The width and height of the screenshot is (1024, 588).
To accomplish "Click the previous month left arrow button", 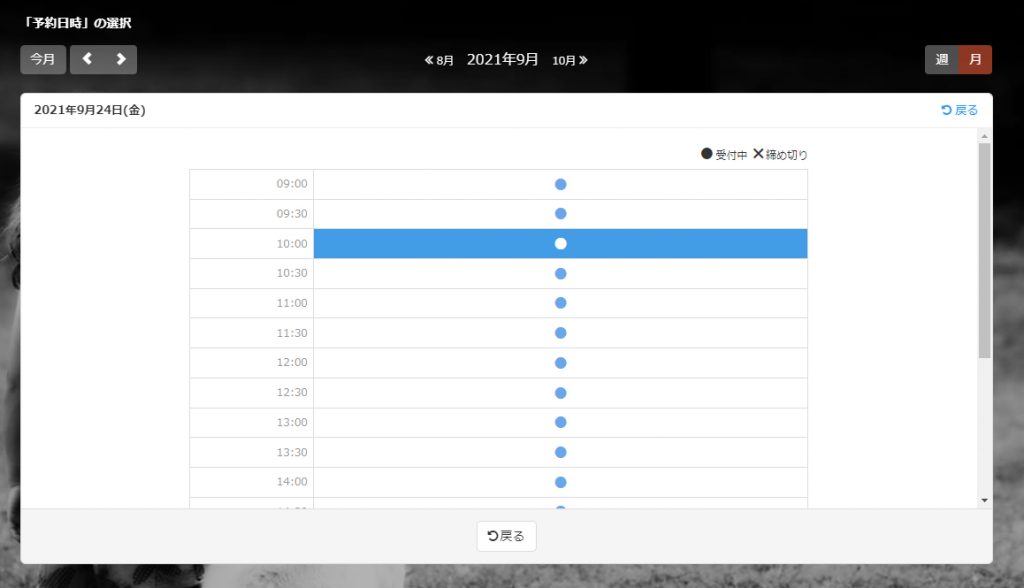I will tap(87, 59).
